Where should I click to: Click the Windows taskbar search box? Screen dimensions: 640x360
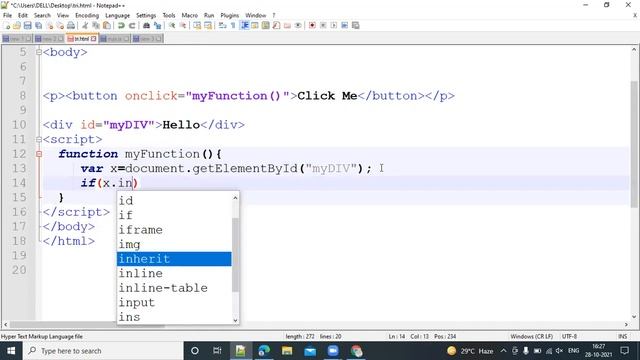pyautogui.click(x=103, y=351)
